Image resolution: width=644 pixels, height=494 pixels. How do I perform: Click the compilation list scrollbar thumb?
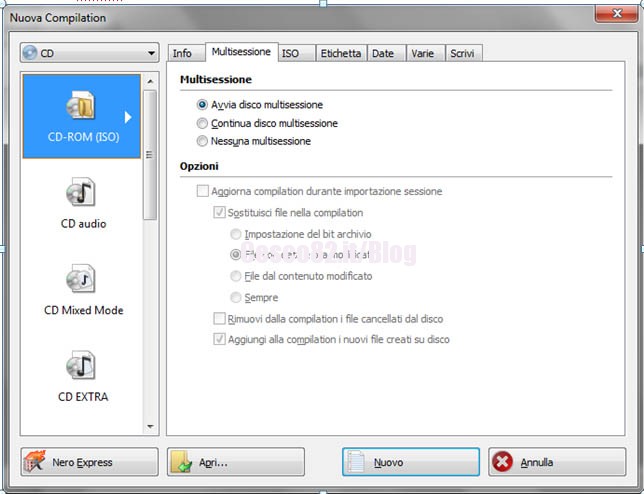(x=150, y=155)
